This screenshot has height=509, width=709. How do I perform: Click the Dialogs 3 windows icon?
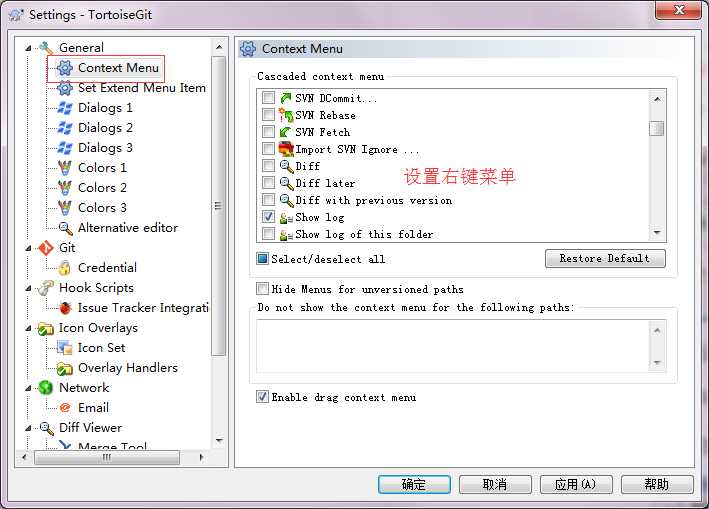[65, 147]
